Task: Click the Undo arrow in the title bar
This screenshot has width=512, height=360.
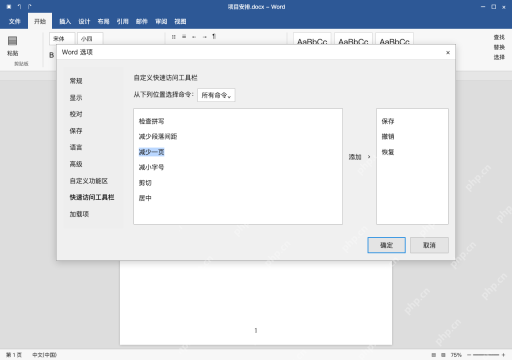Action: pyautogui.click(x=20, y=7)
